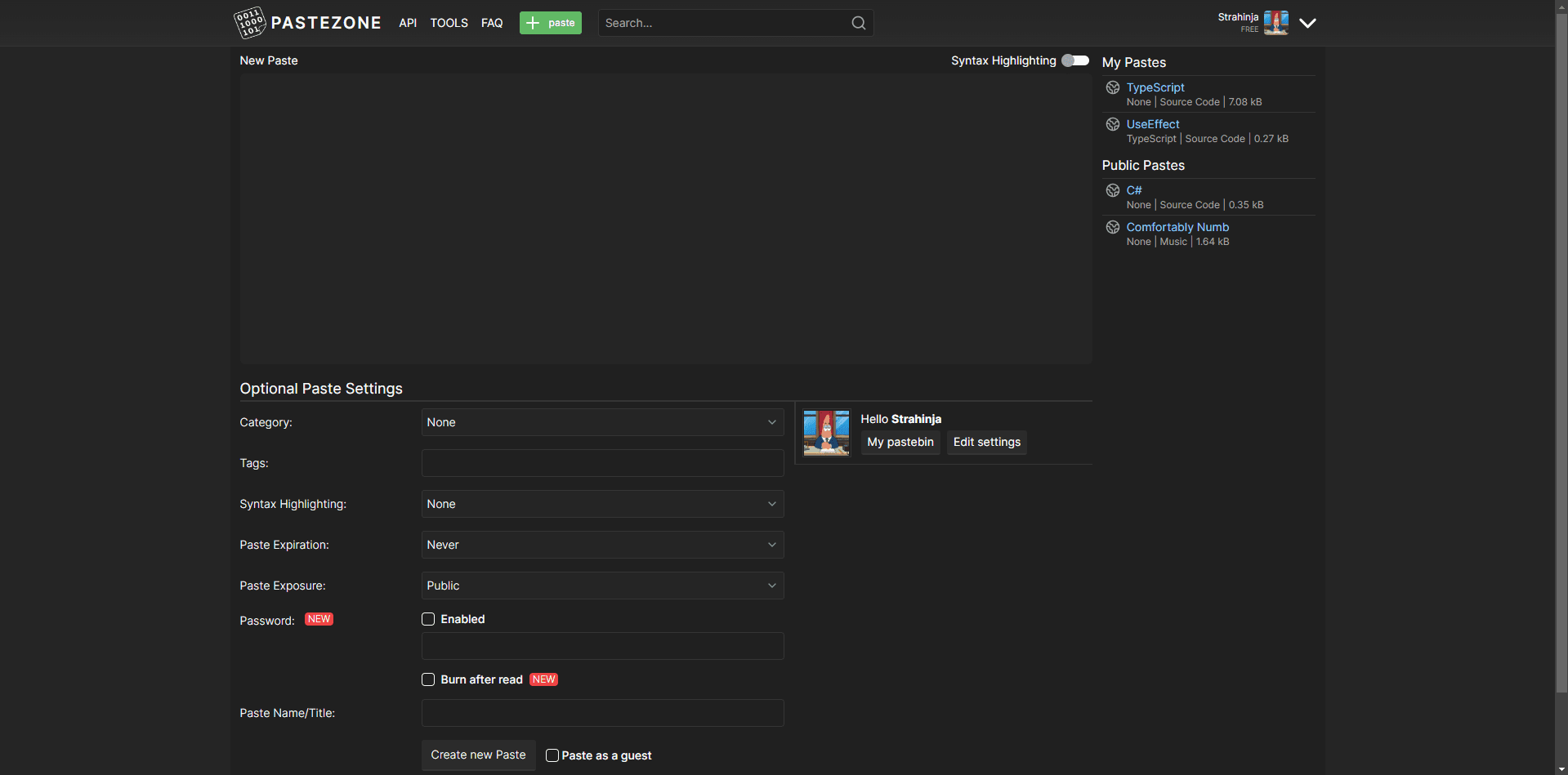Click the Pastezone ticket logo icon
The height and width of the screenshot is (775, 1568).
pyautogui.click(x=251, y=23)
